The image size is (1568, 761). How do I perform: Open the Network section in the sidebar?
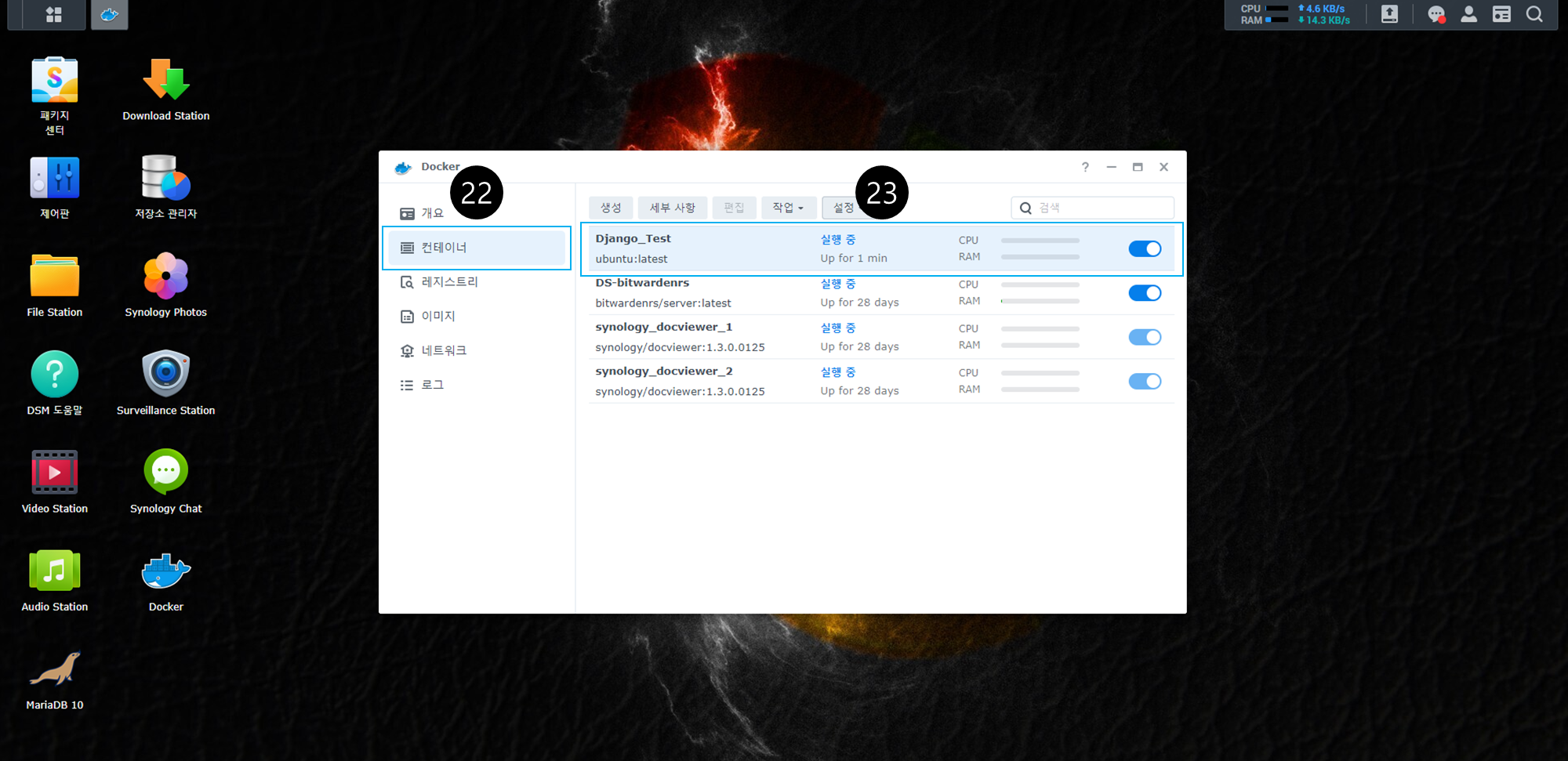tap(477, 350)
